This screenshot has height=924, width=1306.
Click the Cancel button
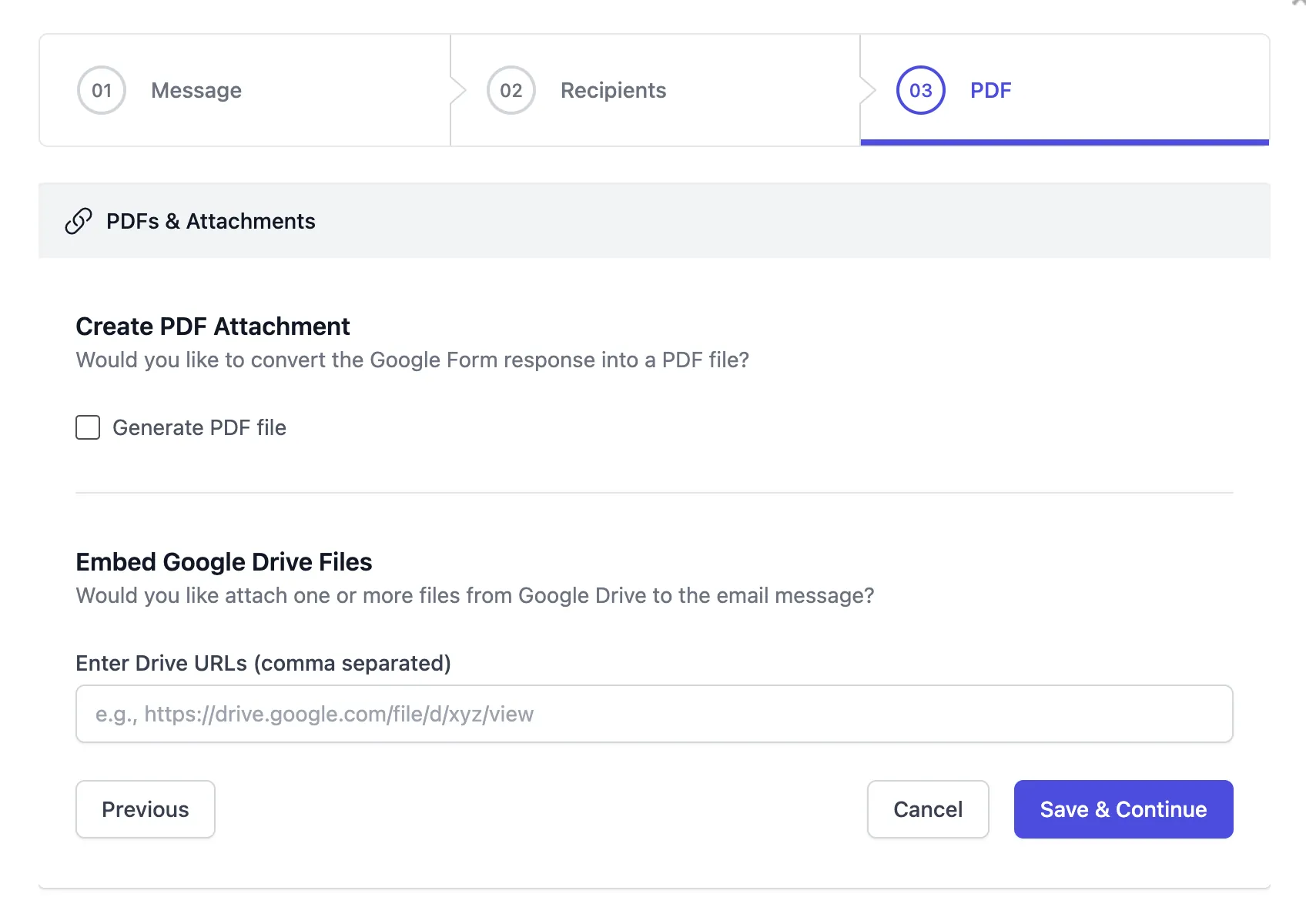[x=928, y=809]
